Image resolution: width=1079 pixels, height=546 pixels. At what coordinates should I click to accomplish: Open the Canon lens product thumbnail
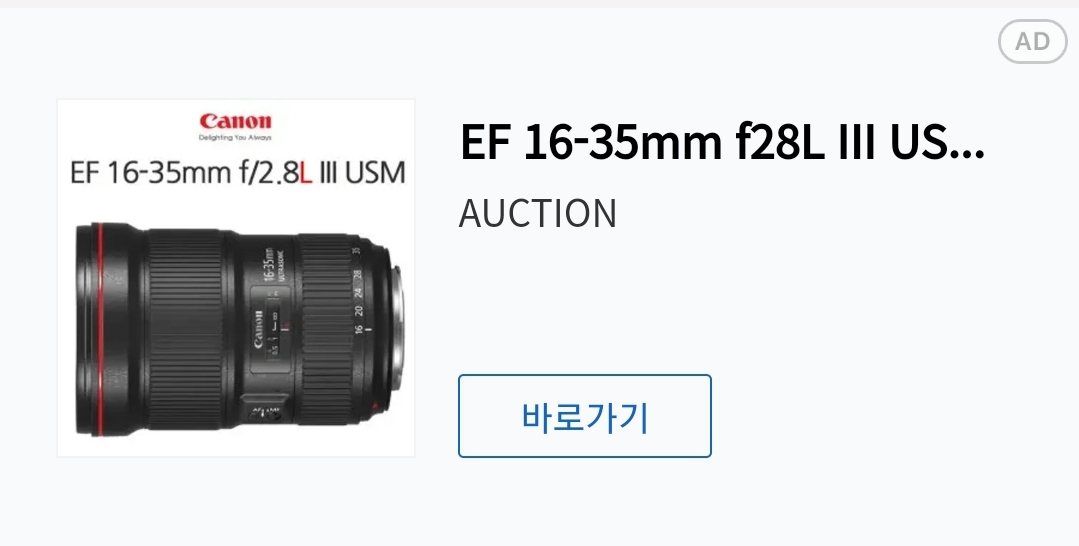236,278
